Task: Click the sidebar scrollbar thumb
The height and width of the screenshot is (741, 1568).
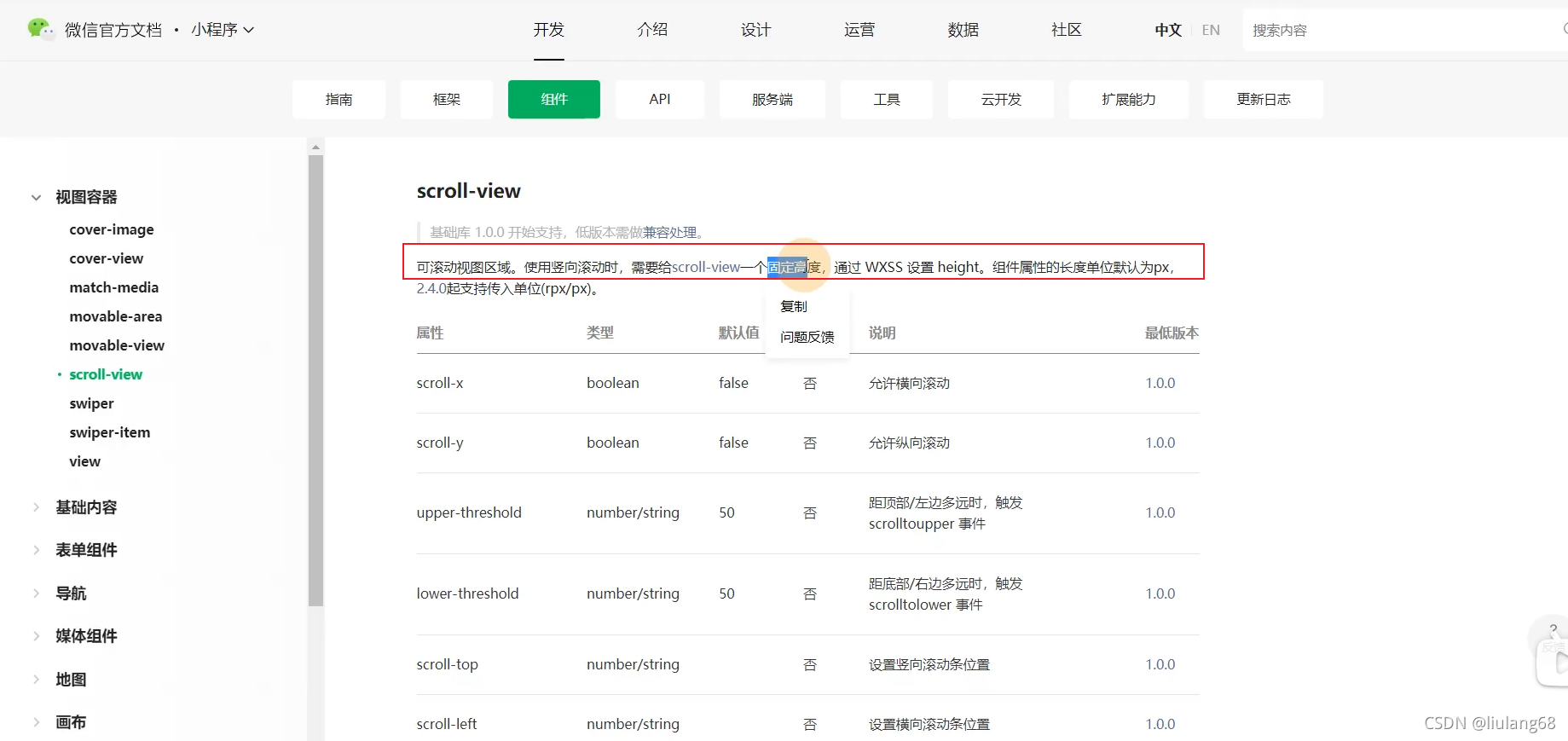Action: [316, 380]
